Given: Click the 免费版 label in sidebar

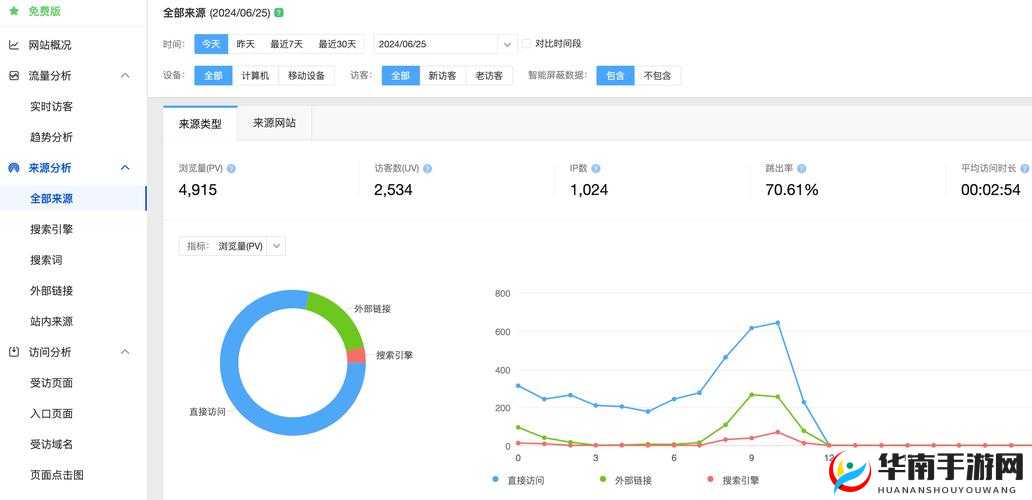Looking at the screenshot, I should click(x=45, y=11).
